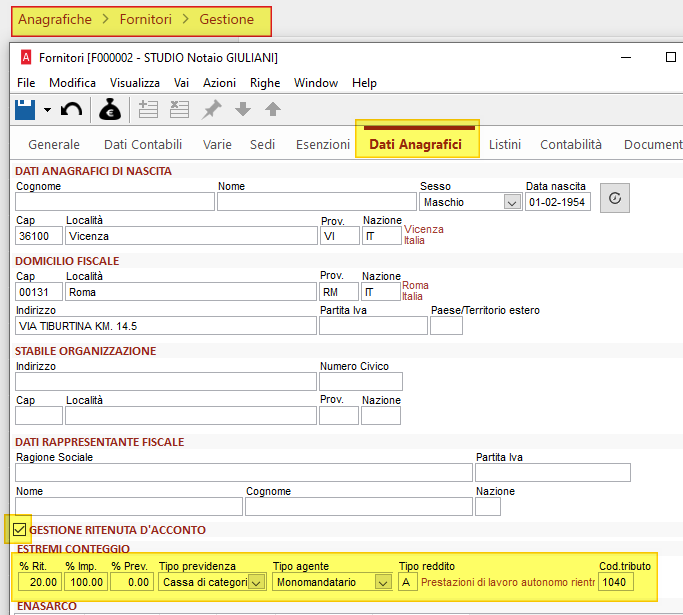Click the Gestione breadcrumb link

click(x=227, y=19)
